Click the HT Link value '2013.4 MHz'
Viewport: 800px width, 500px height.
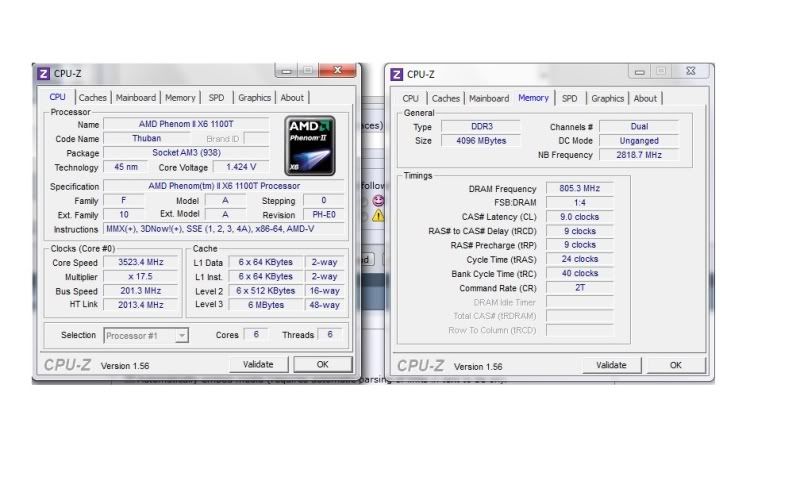[141, 305]
